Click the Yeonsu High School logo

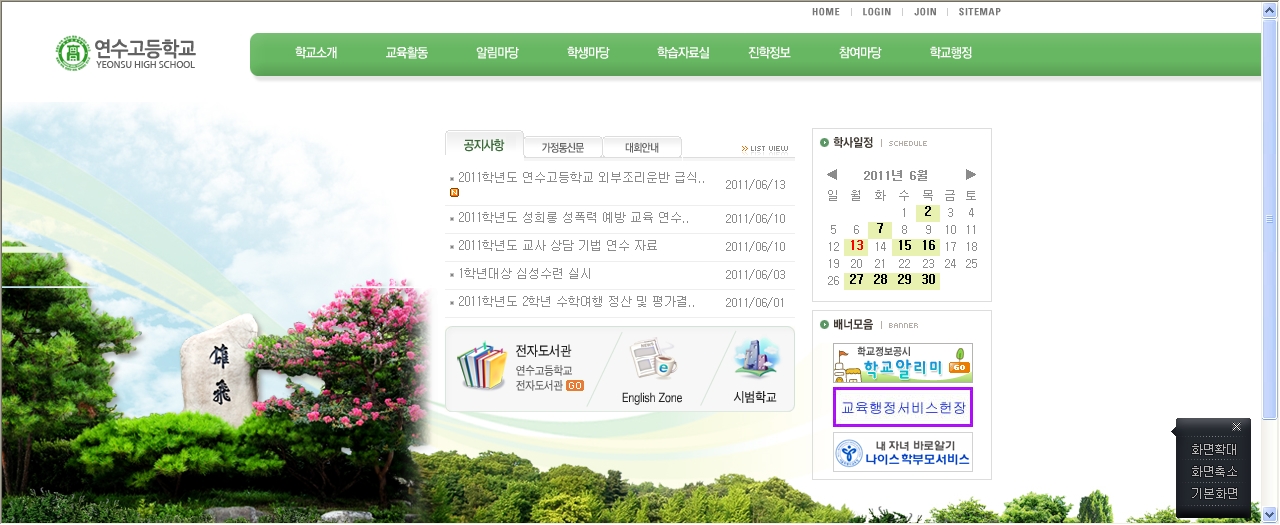pos(126,53)
